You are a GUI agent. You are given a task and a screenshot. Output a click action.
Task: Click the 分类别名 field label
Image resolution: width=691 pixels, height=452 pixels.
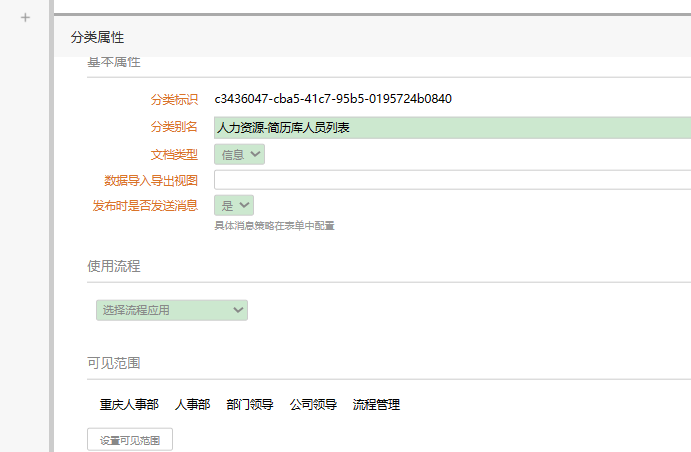(x=174, y=127)
